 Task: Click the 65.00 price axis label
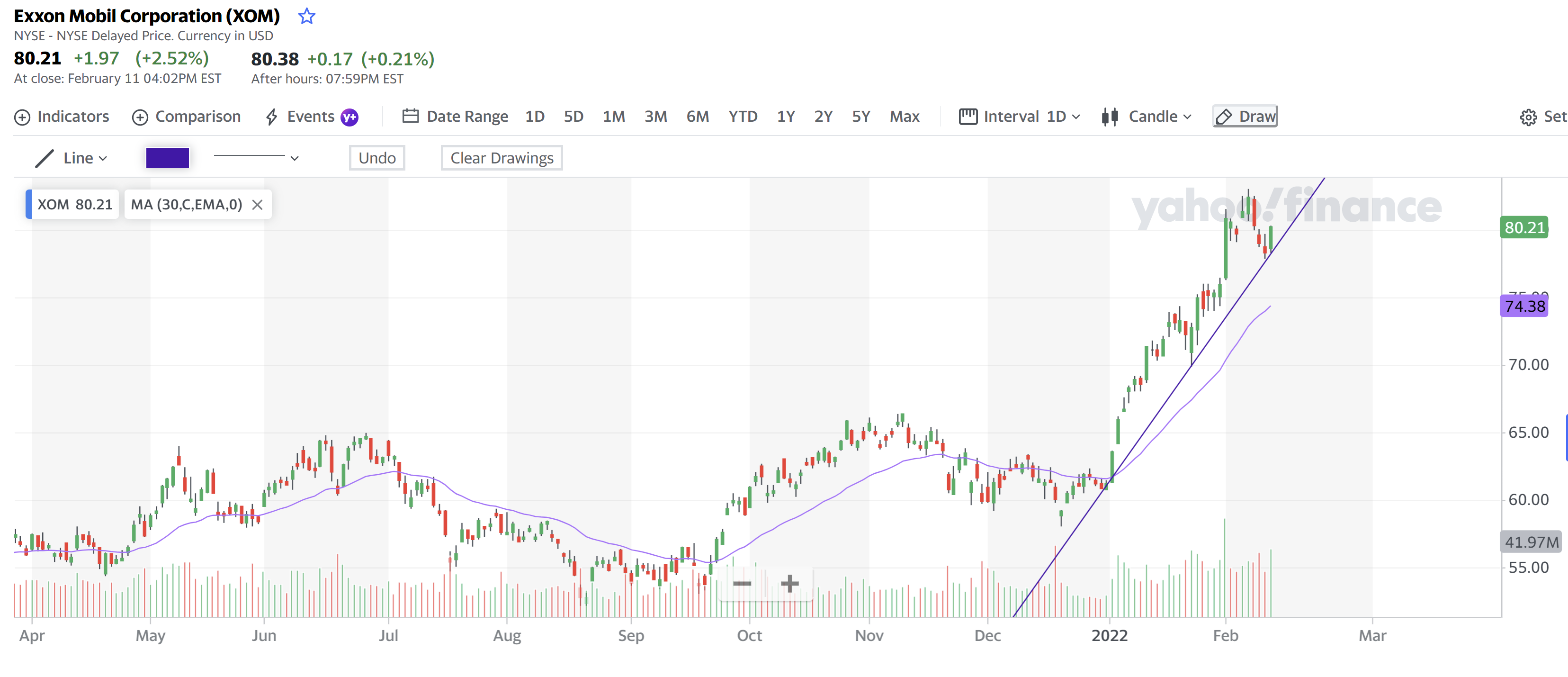click(x=1528, y=432)
